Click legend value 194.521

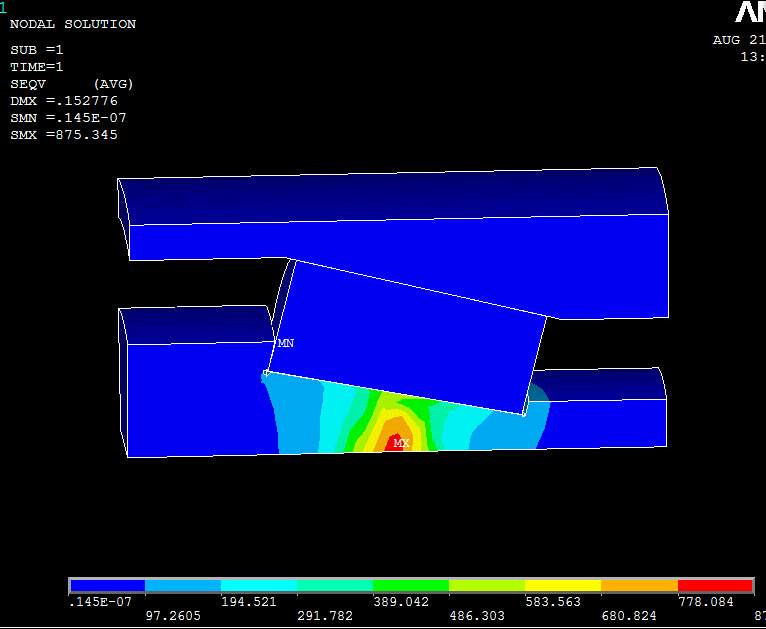coord(249,602)
